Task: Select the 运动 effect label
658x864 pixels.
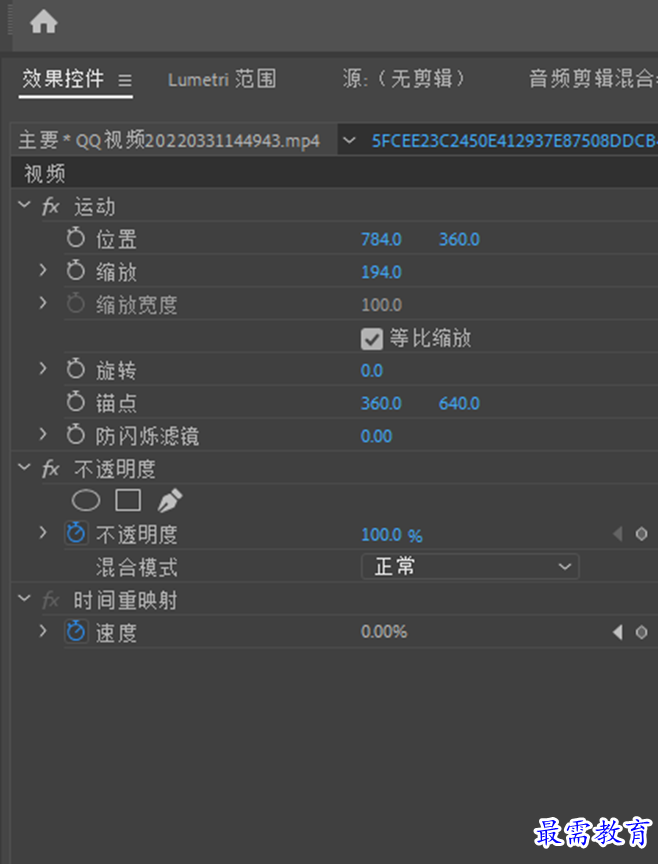Action: tap(95, 207)
